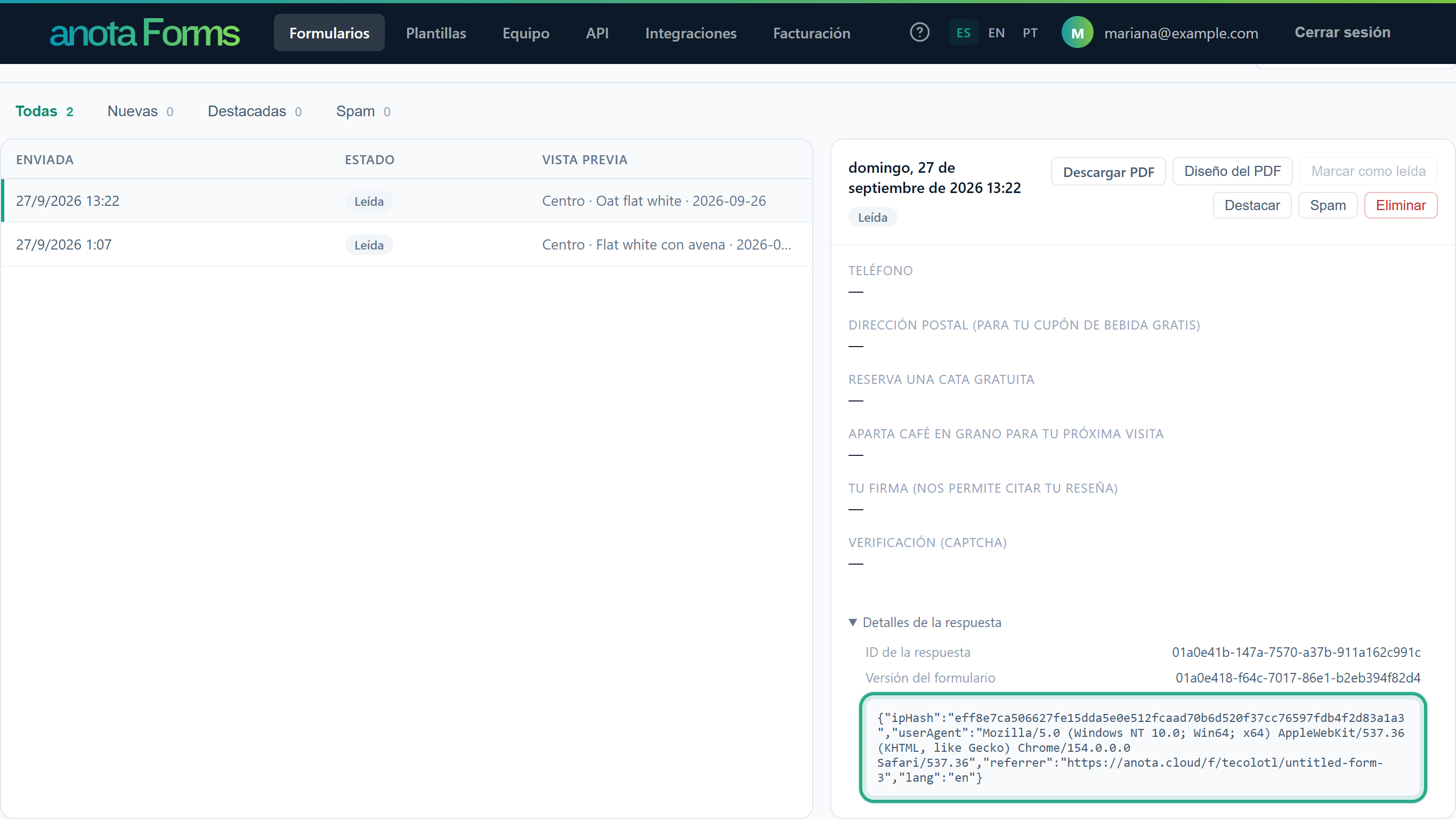This screenshot has width=1456, height=819.
Task: Click Descargar PDF button
Action: (x=1109, y=171)
